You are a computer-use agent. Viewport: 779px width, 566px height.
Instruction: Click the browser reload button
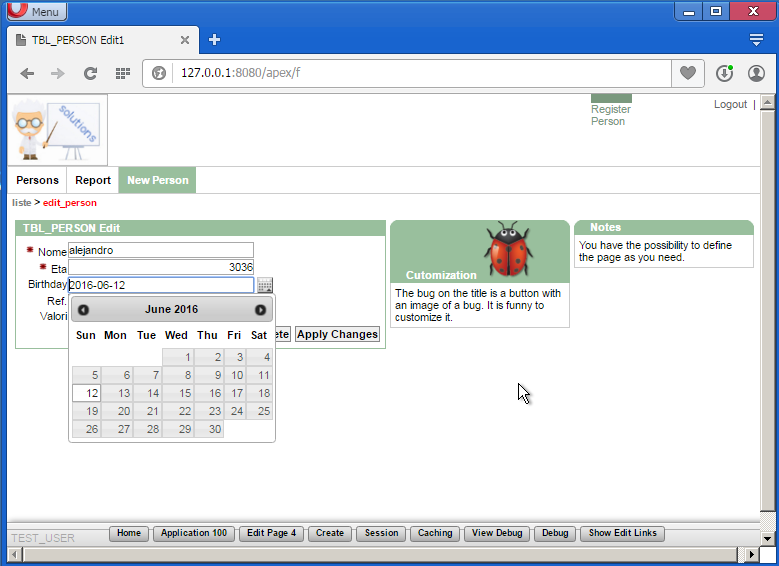tap(90, 73)
